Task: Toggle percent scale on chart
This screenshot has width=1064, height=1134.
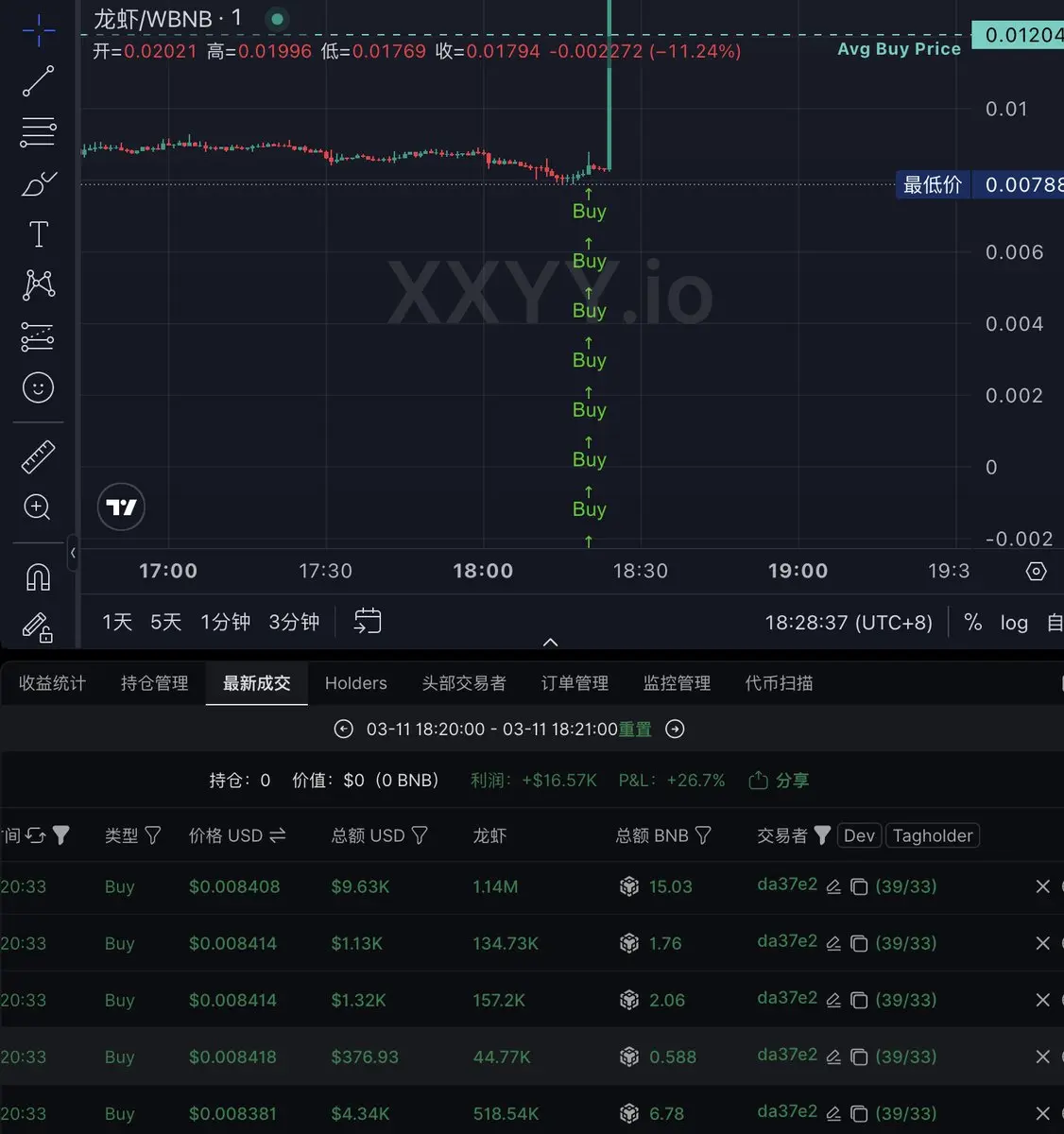Action: point(972,622)
